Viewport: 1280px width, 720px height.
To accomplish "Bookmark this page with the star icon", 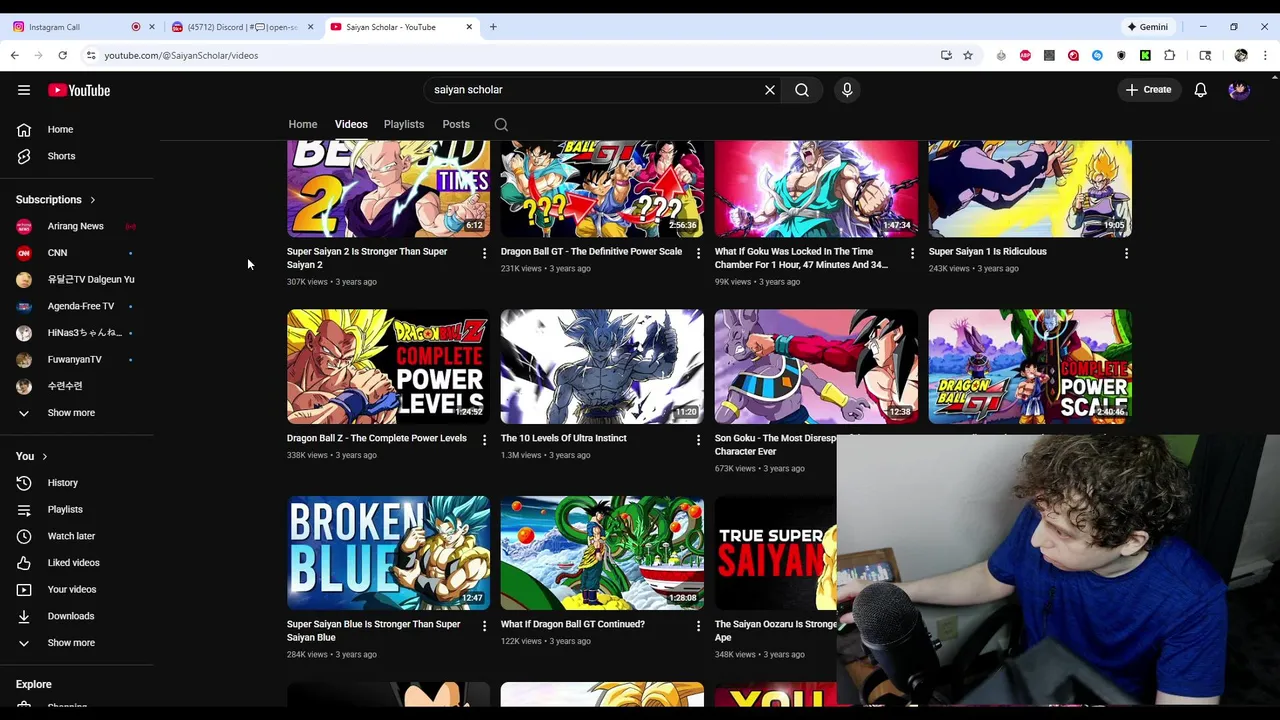I will (968, 55).
